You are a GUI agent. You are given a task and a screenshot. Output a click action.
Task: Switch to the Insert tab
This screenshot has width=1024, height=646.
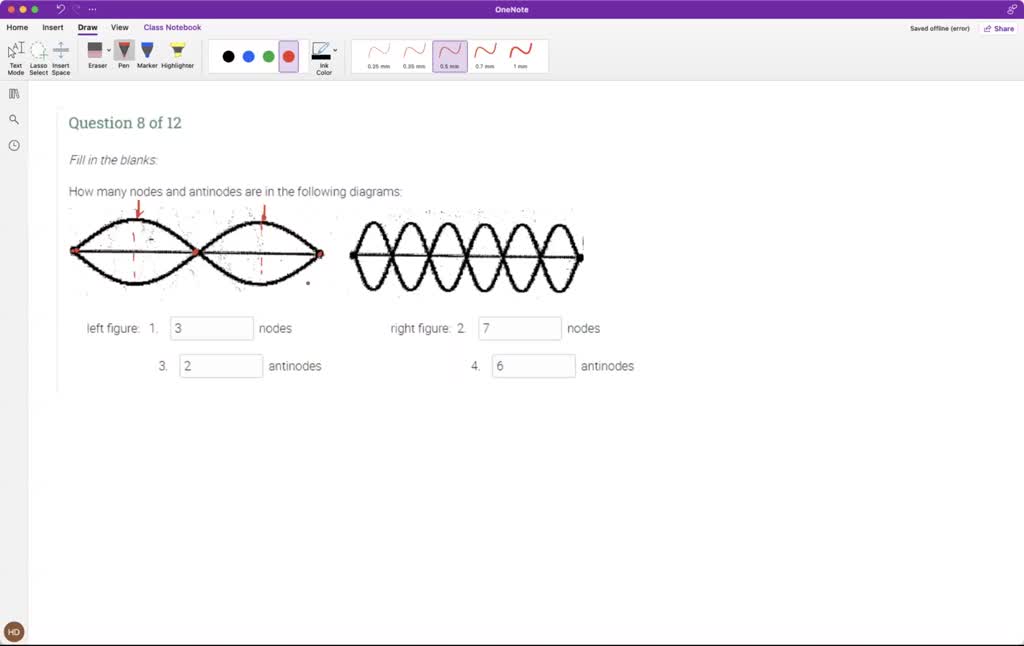[x=52, y=27]
